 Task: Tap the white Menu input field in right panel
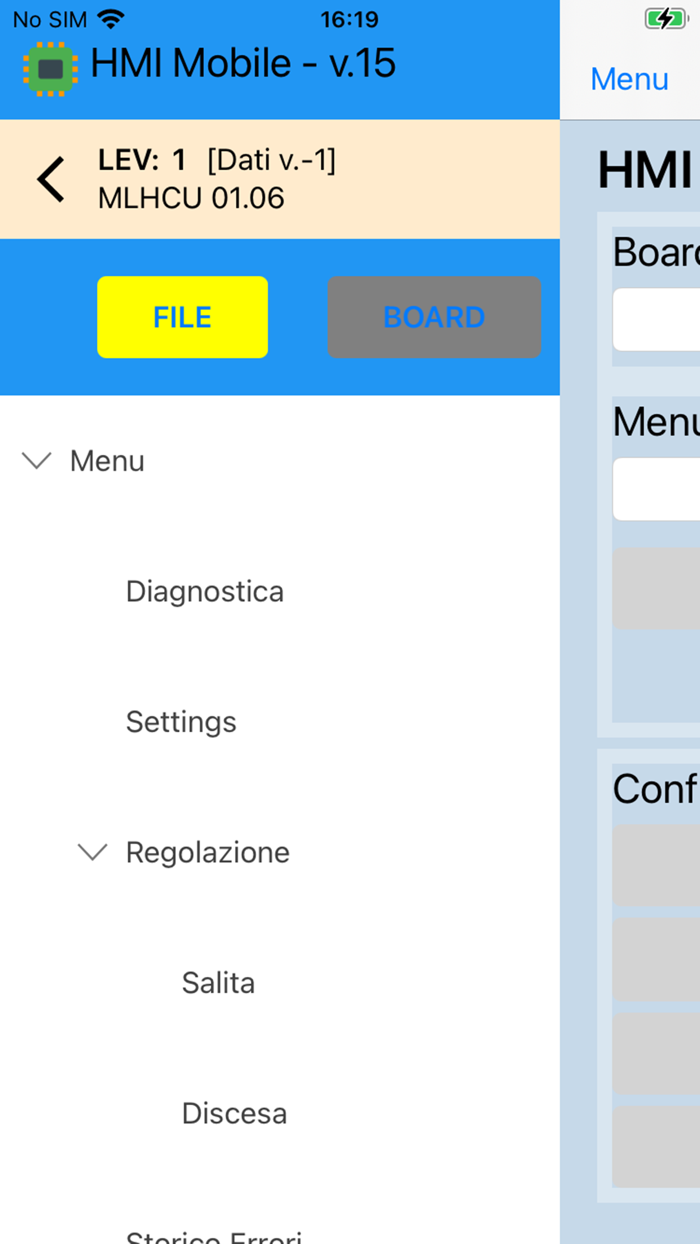pos(657,489)
